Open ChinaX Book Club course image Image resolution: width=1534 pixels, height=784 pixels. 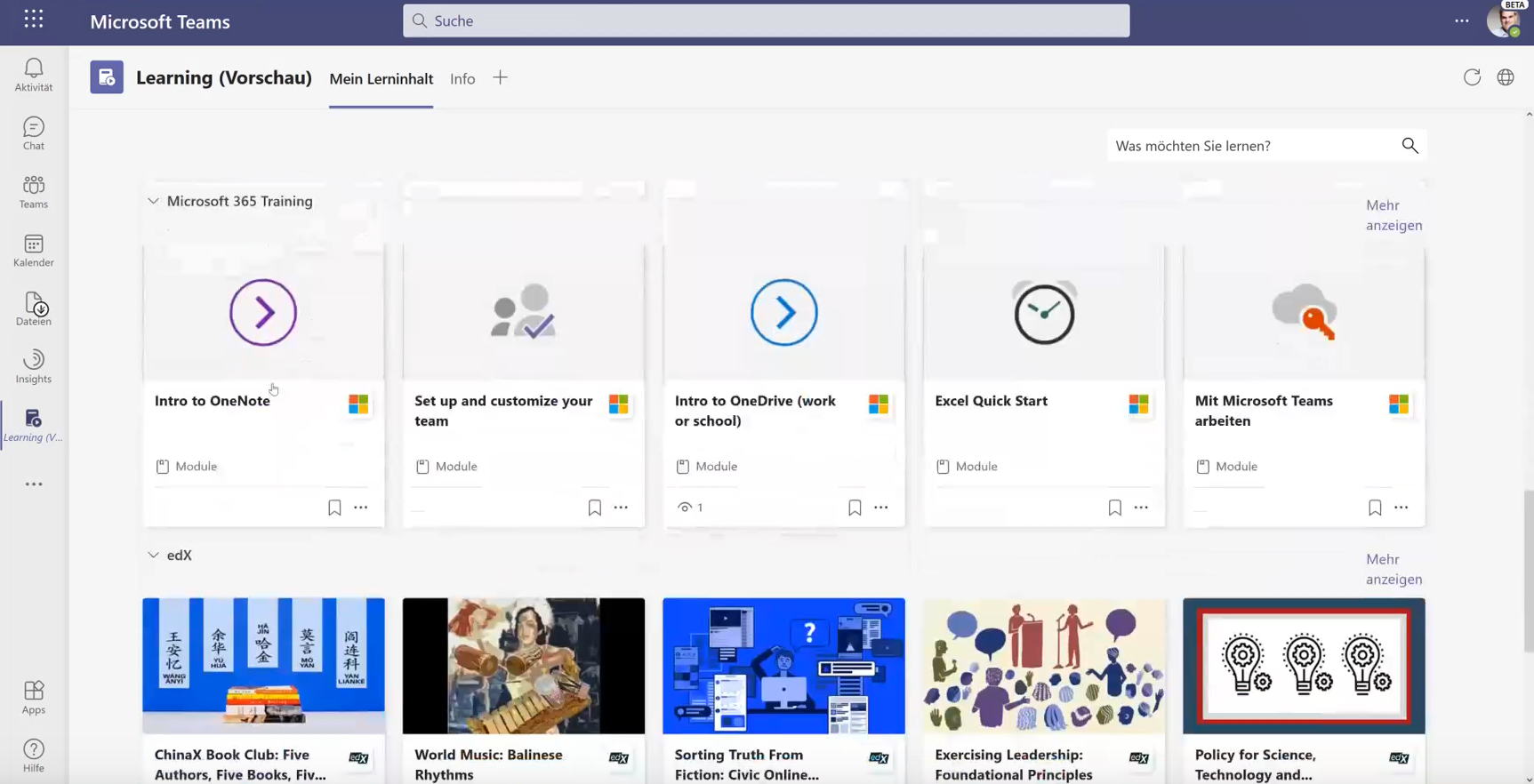click(x=263, y=666)
